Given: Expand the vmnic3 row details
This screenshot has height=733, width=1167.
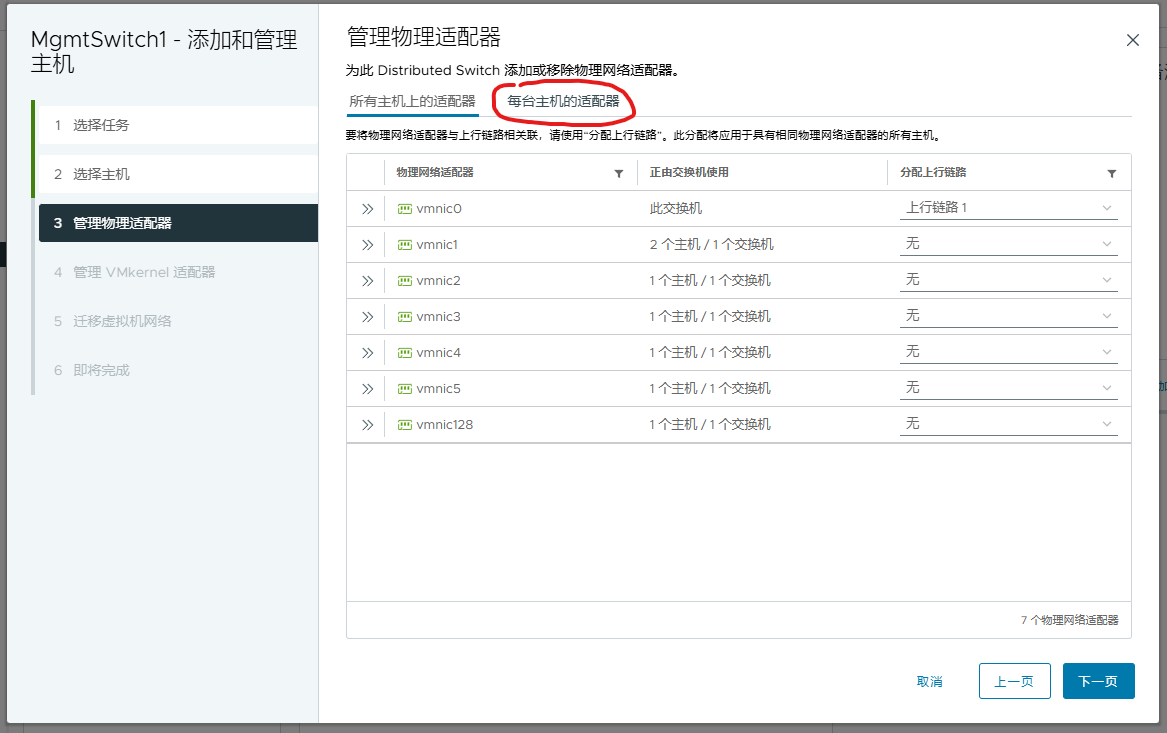Looking at the screenshot, I should [367, 317].
